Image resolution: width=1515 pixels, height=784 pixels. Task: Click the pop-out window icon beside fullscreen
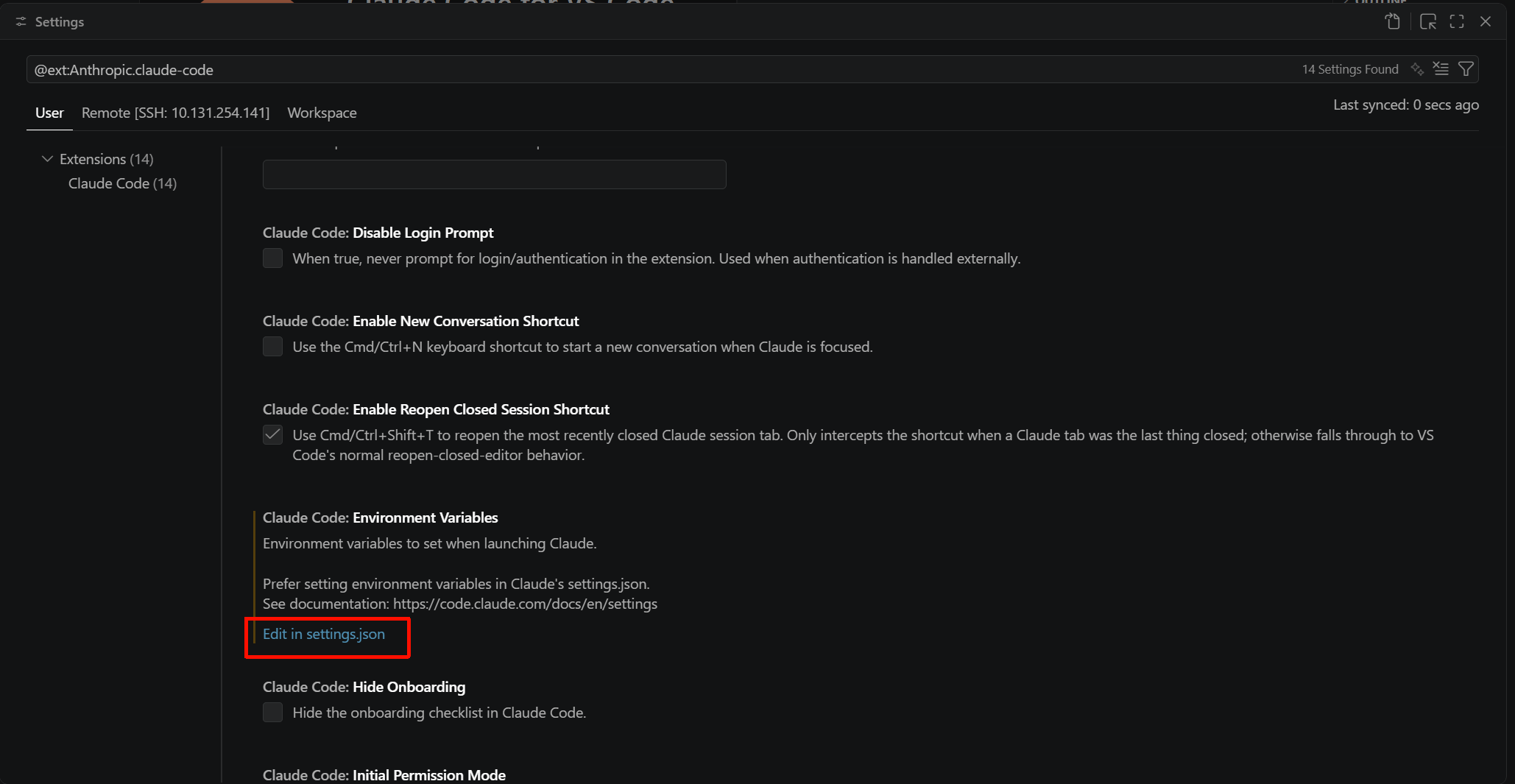[x=1428, y=22]
